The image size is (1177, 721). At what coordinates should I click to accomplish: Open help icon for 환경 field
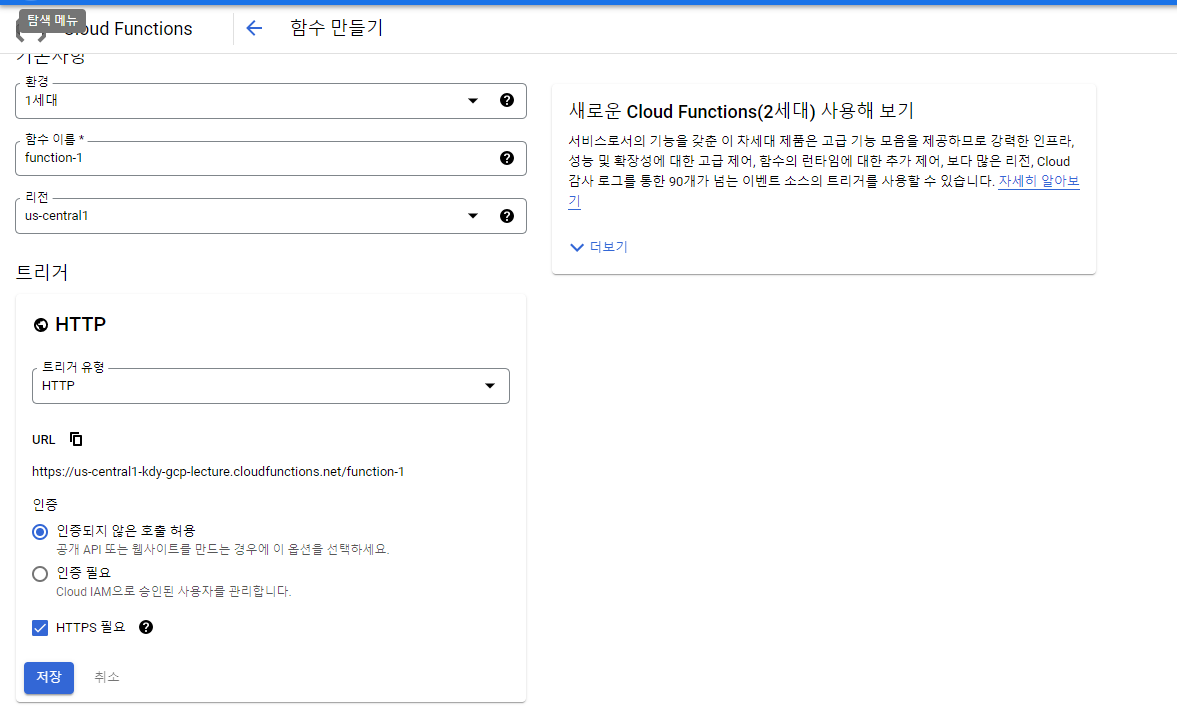[507, 101]
